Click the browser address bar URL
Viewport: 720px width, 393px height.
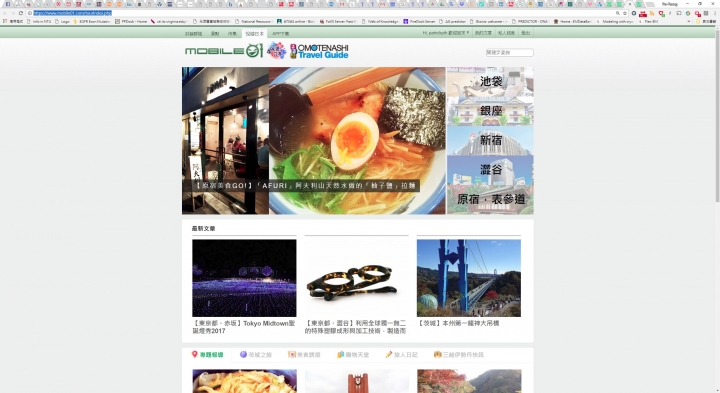tap(73, 13)
